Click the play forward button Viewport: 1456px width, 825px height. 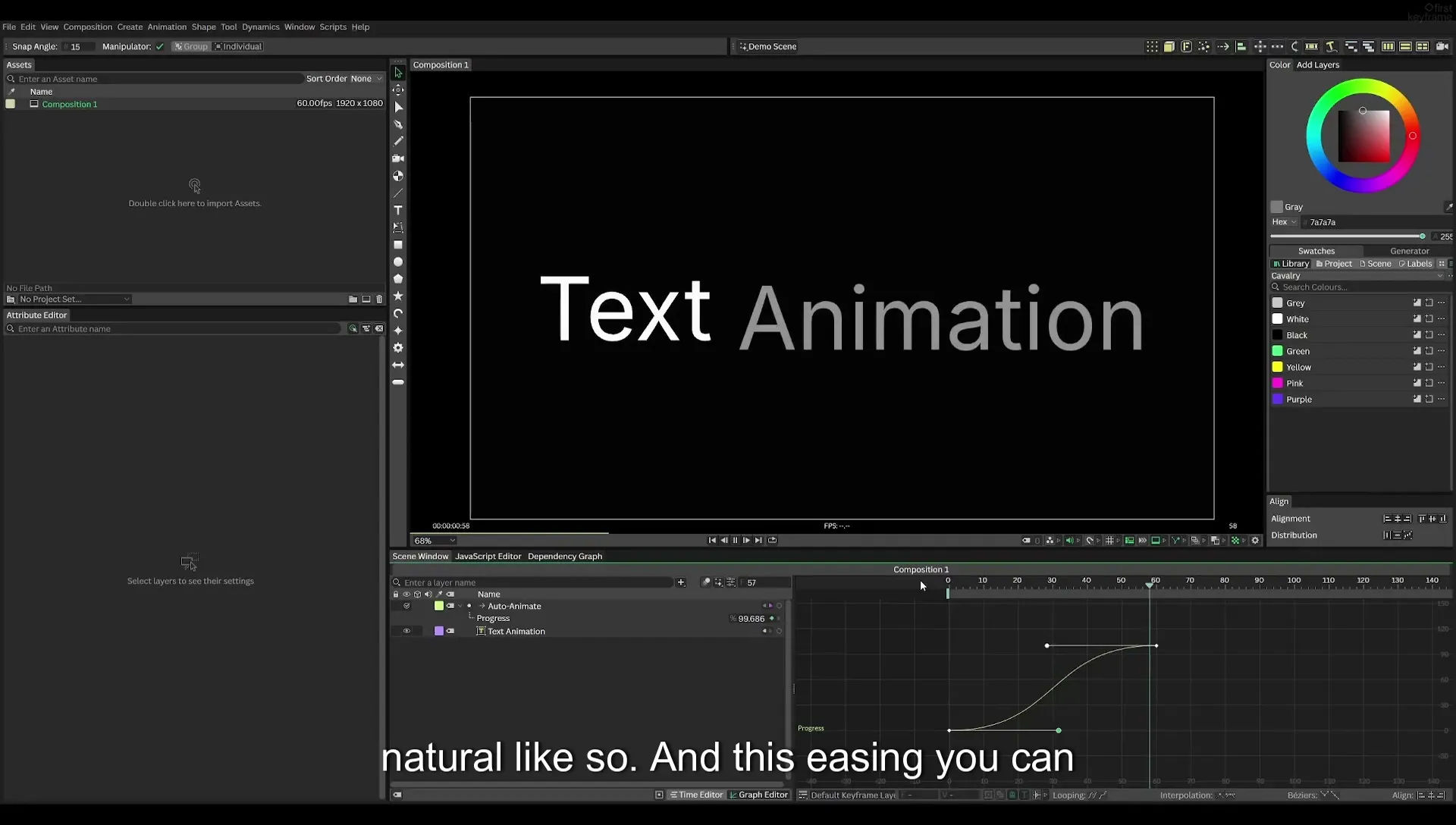(746, 541)
